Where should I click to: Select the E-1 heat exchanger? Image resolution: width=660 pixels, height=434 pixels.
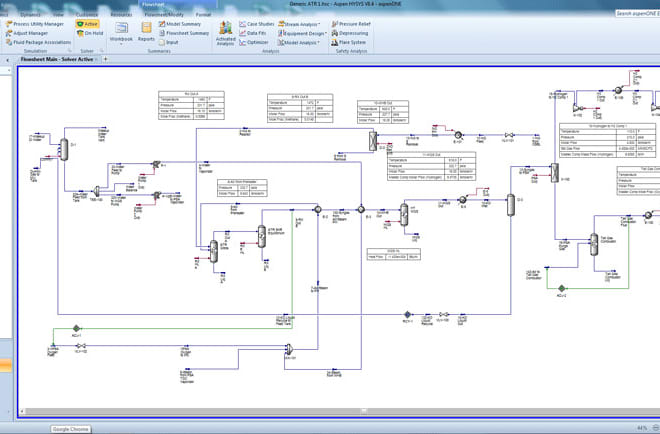[361, 209]
